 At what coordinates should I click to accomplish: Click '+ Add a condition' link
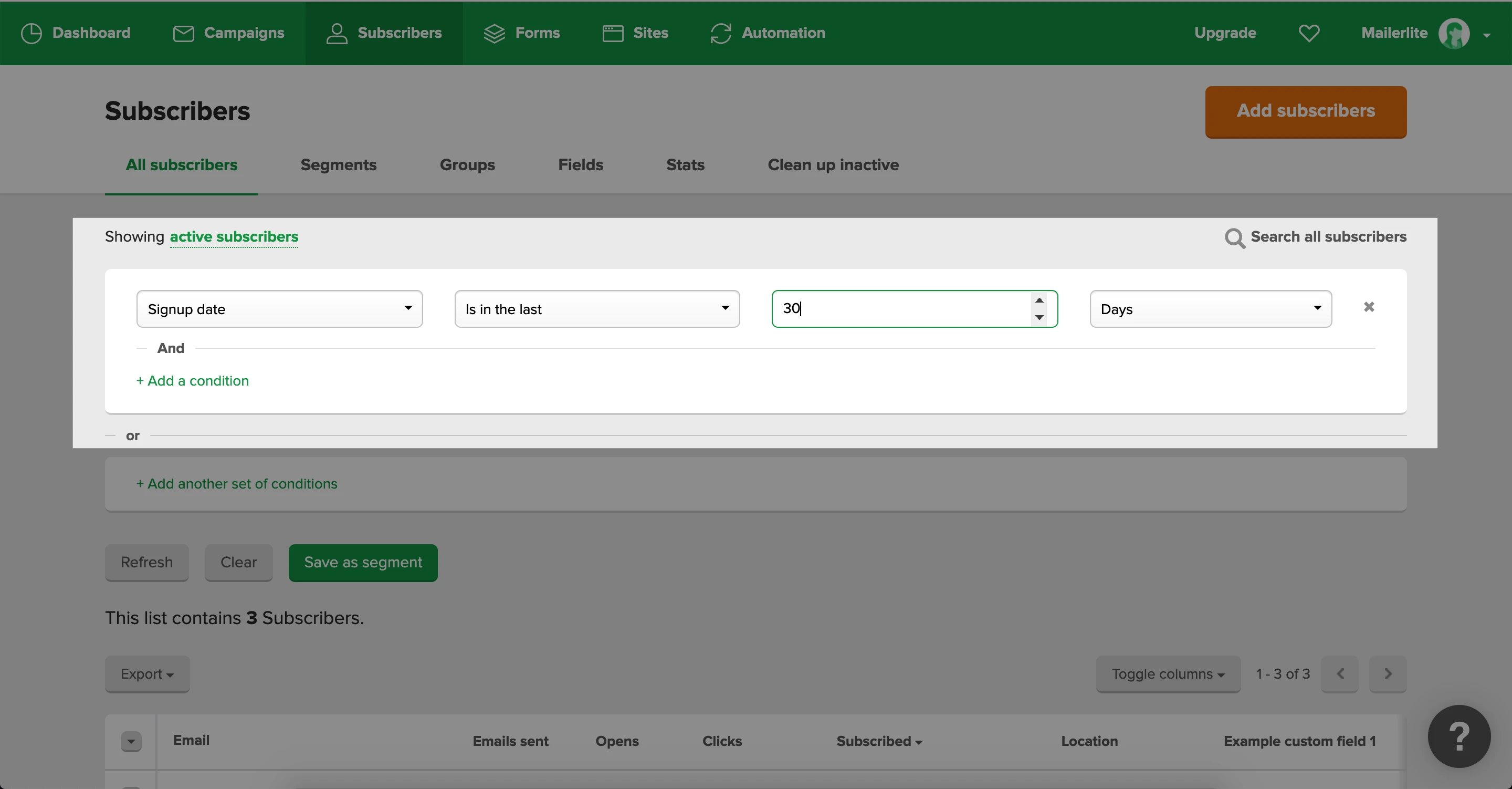(x=193, y=381)
